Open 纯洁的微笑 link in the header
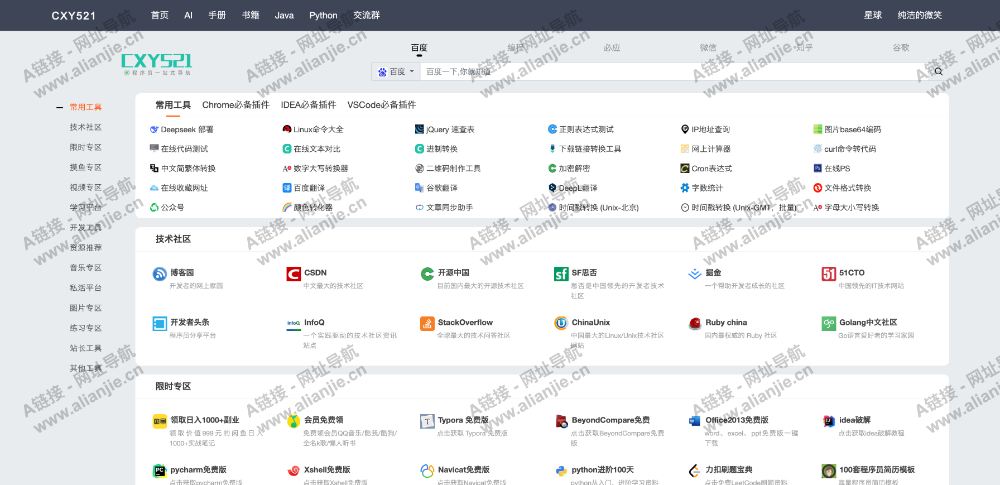This screenshot has height=485, width=1000. coord(920,15)
